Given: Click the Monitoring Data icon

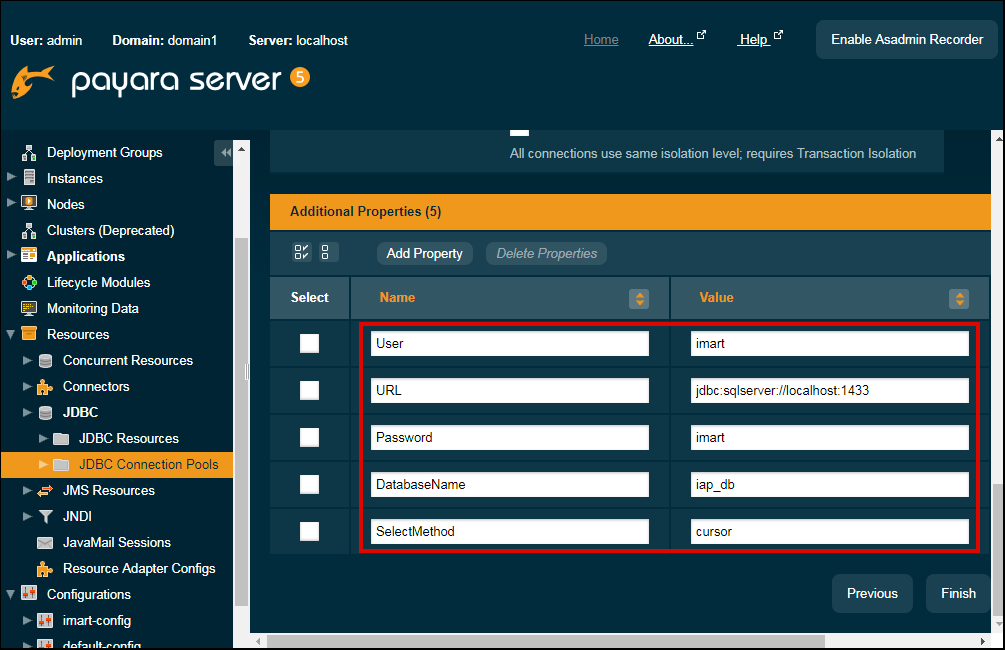Looking at the screenshot, I should coord(29,308).
